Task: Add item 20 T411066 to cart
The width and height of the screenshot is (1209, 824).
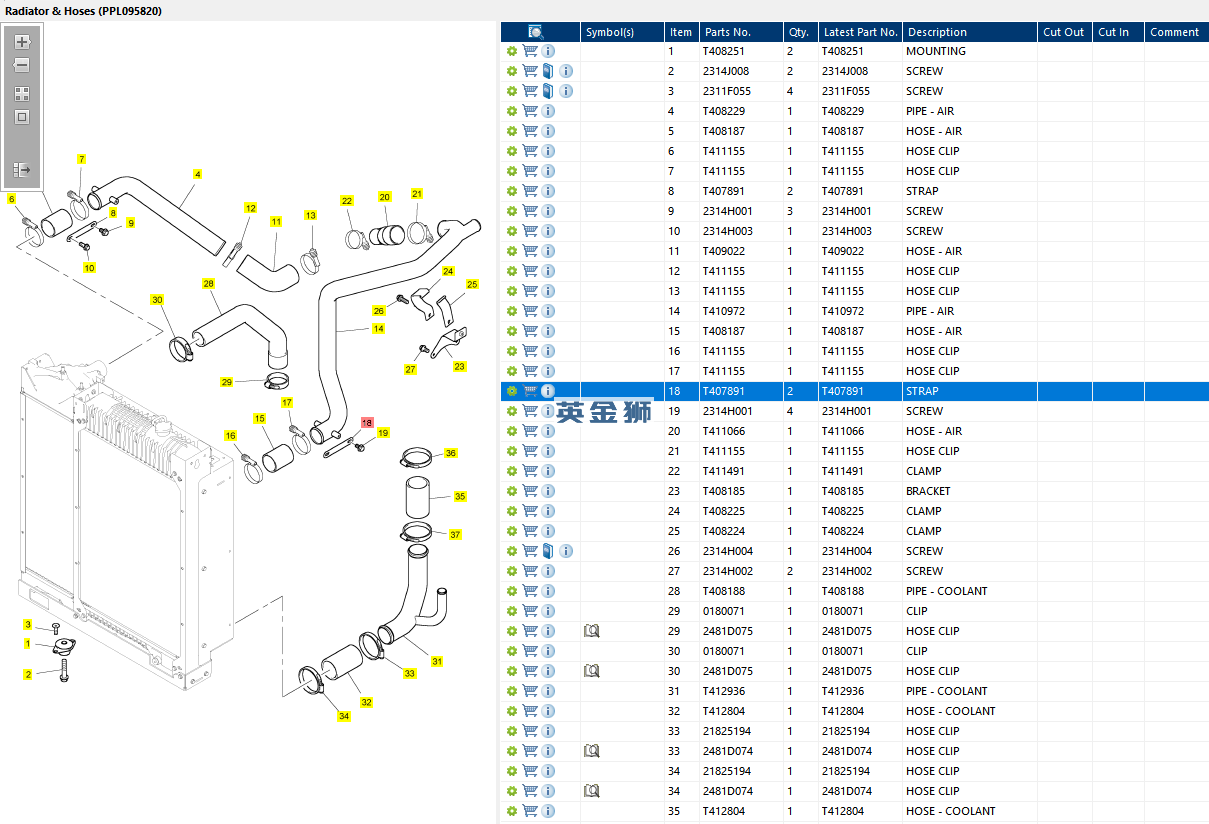Action: tap(530, 431)
